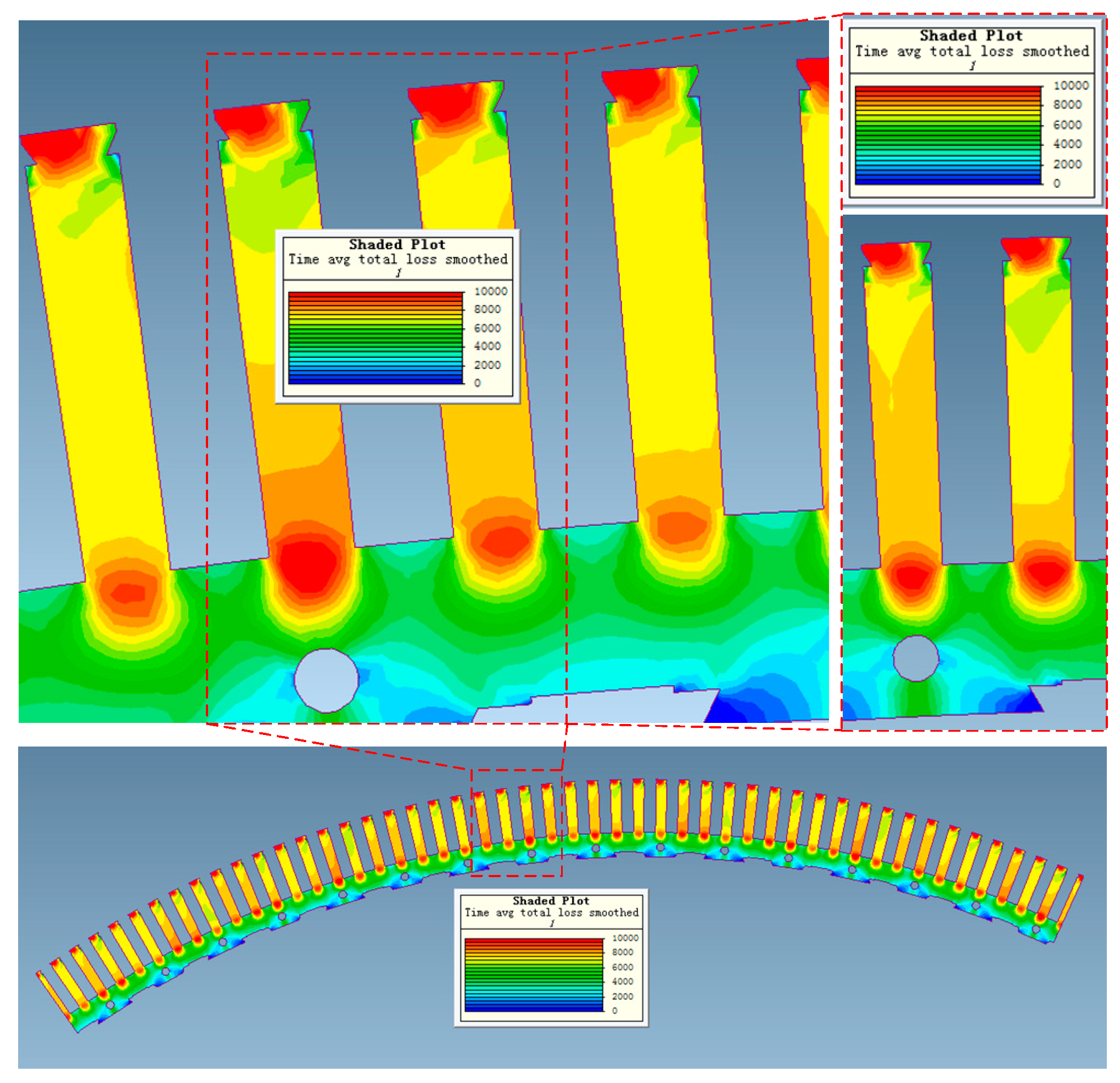Click 'Time avg total loss smoothed' in the legend overlapping the teeth

[x=397, y=260]
